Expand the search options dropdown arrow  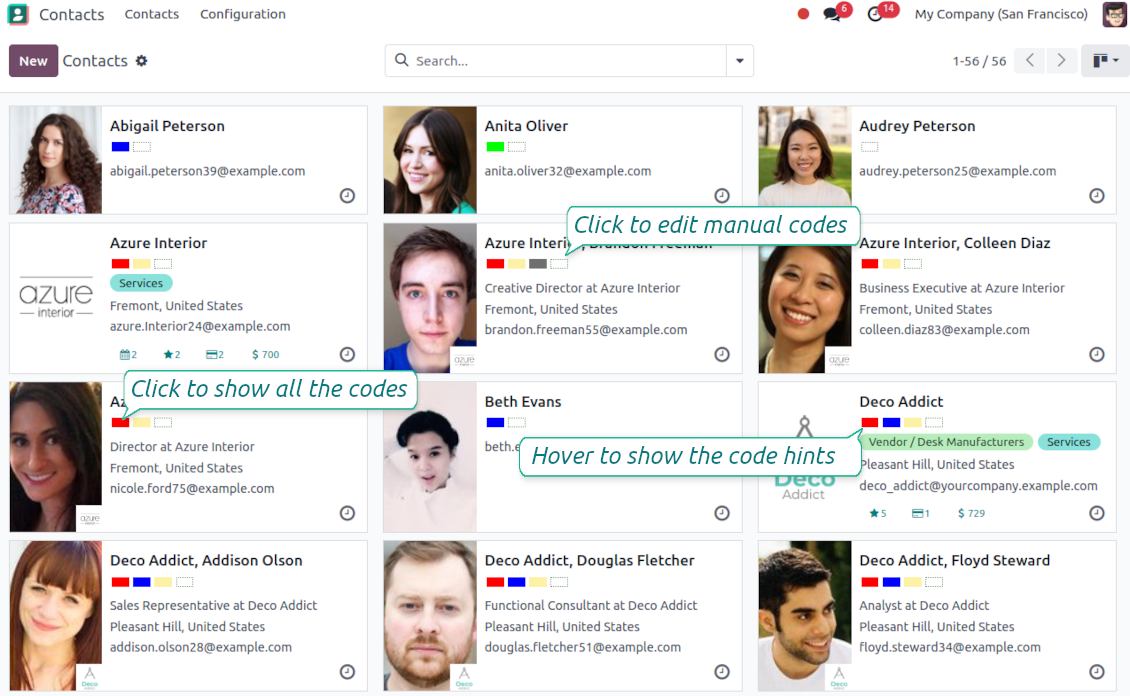click(x=739, y=61)
